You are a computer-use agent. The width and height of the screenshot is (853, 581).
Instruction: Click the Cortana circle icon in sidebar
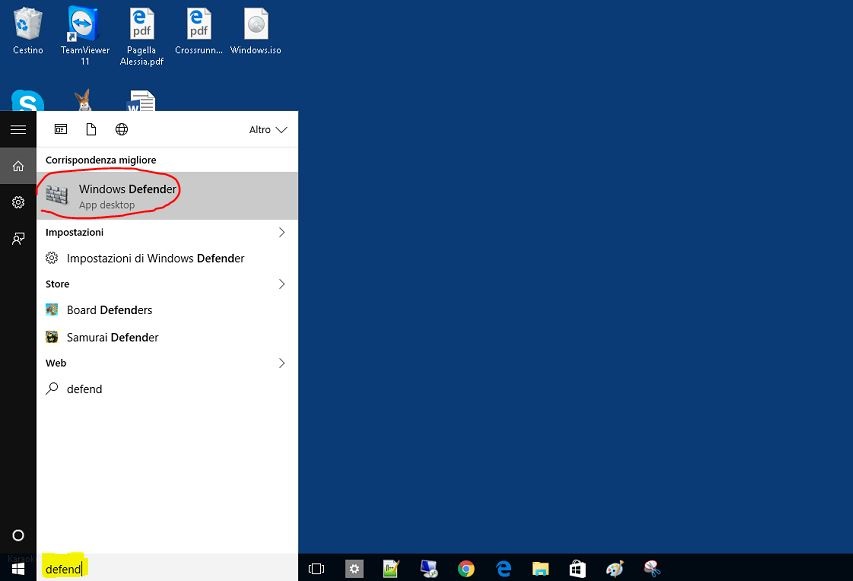click(x=18, y=535)
